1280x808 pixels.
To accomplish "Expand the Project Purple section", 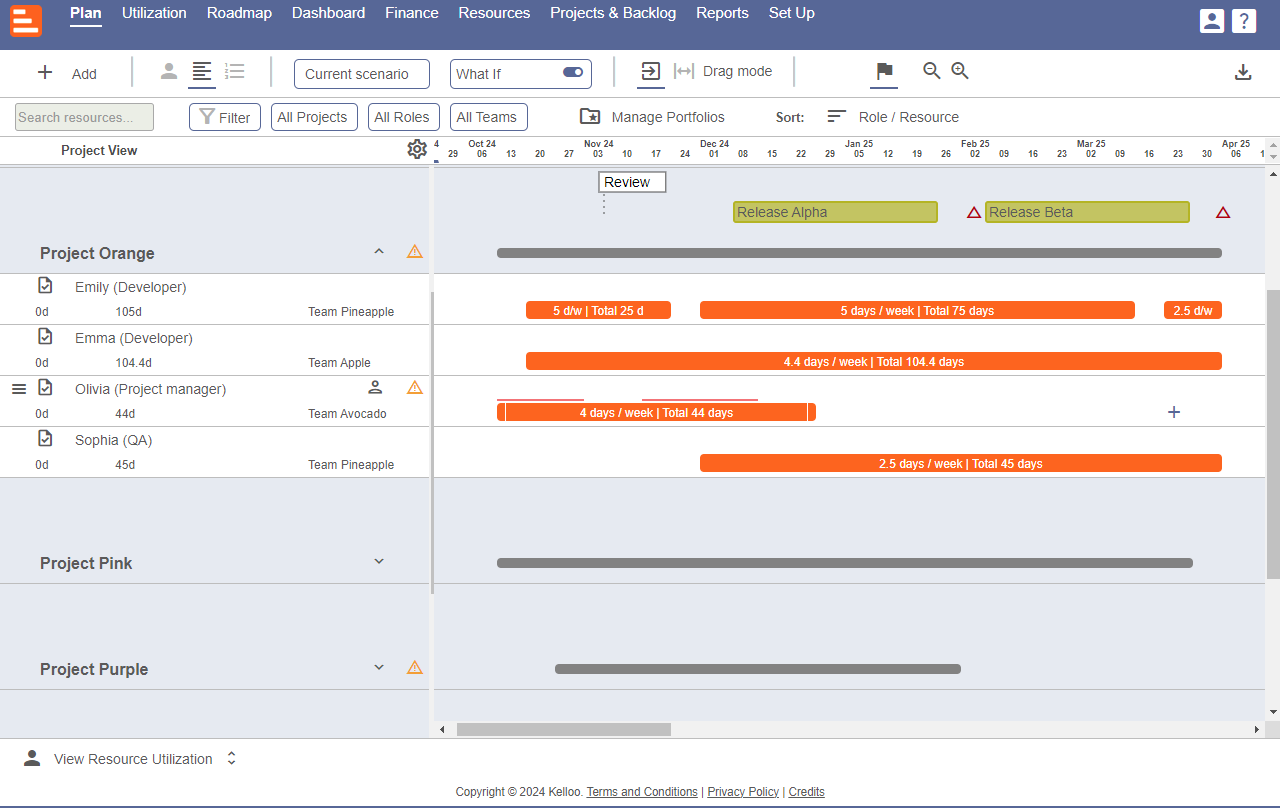I will [379, 667].
